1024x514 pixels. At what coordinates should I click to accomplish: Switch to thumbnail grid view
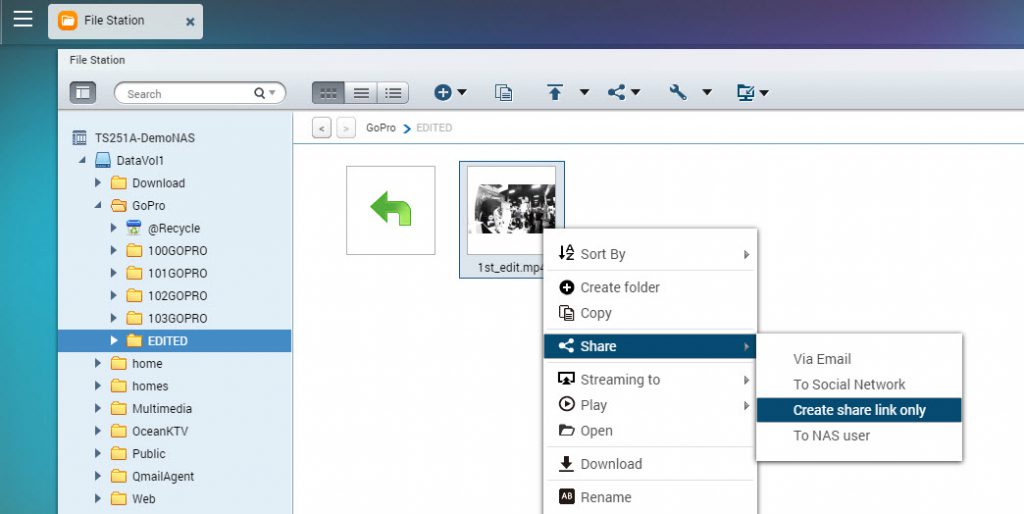pos(328,93)
